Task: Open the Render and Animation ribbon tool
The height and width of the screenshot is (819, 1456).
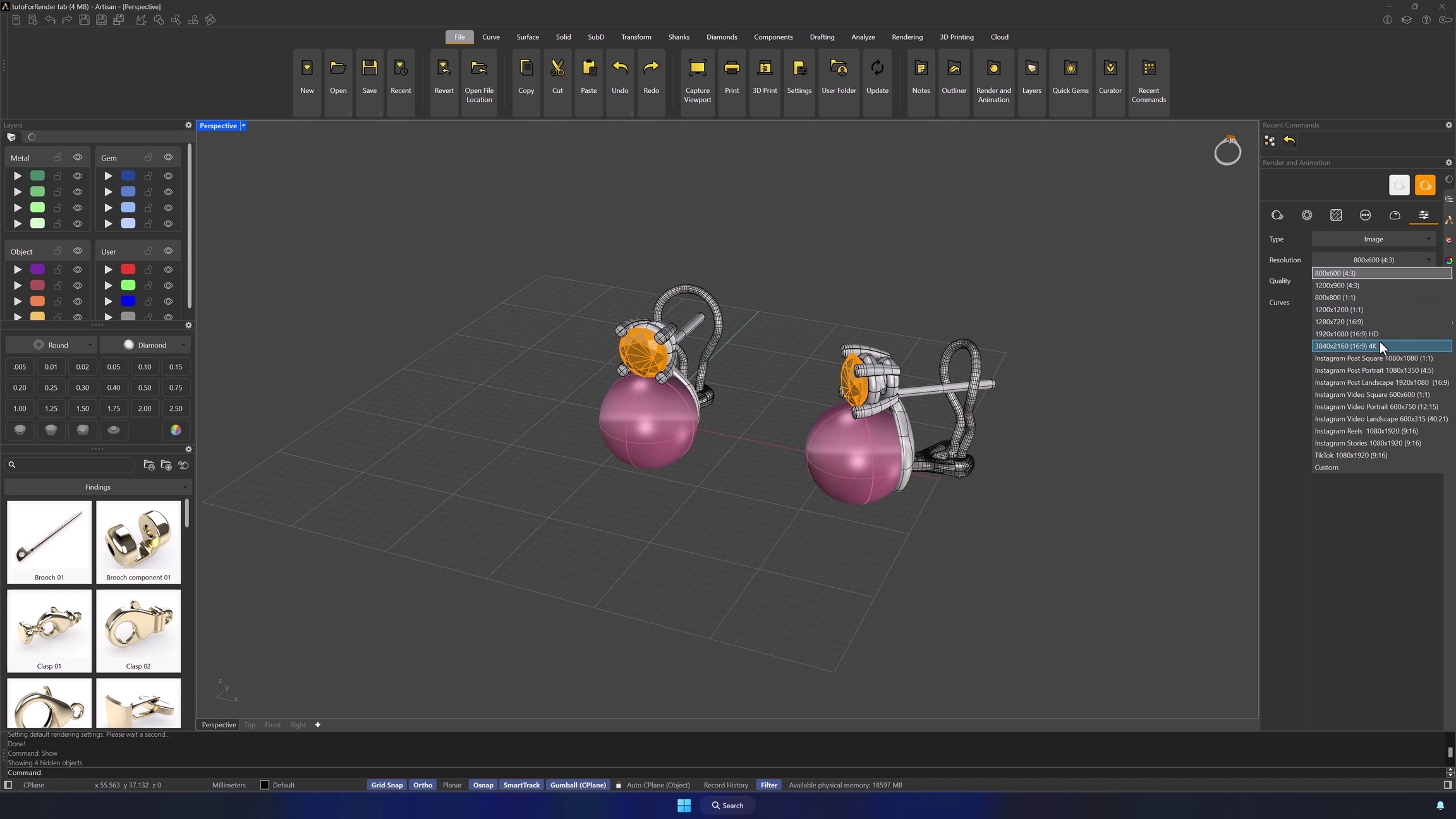Action: (993, 68)
